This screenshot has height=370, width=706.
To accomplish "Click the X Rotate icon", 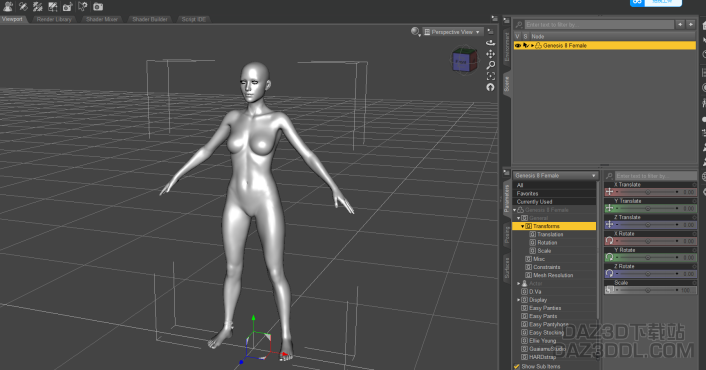I will point(609,241).
